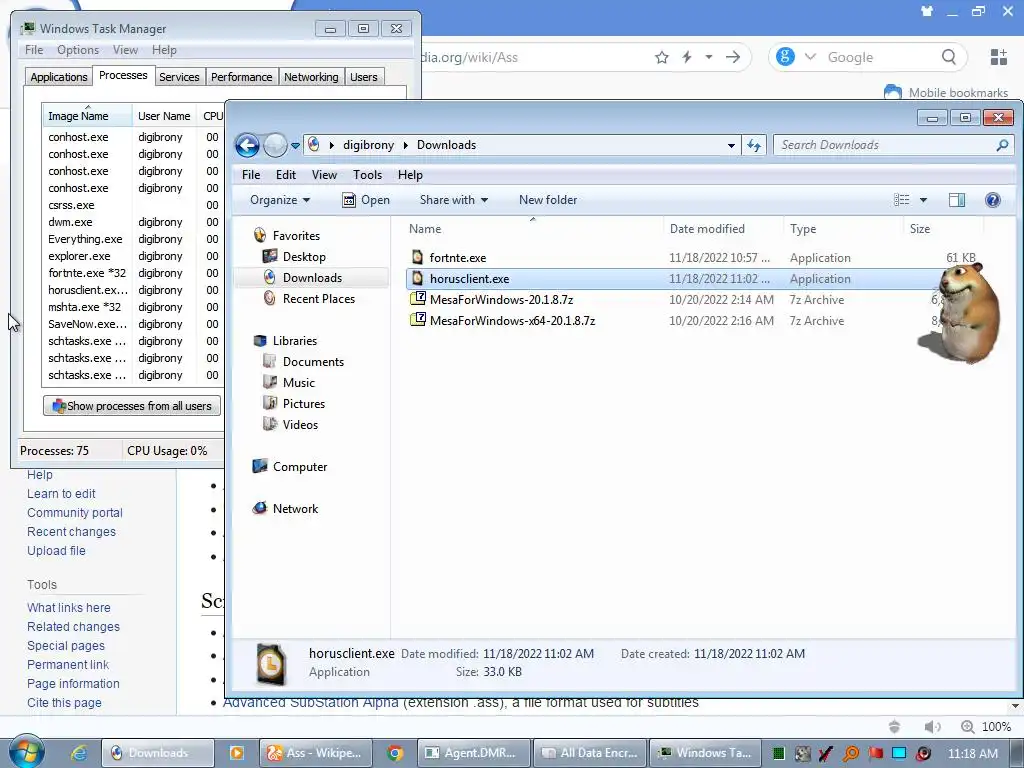Open Music library
Image resolution: width=1024 pixels, height=768 pixels.
pyautogui.click(x=298, y=383)
